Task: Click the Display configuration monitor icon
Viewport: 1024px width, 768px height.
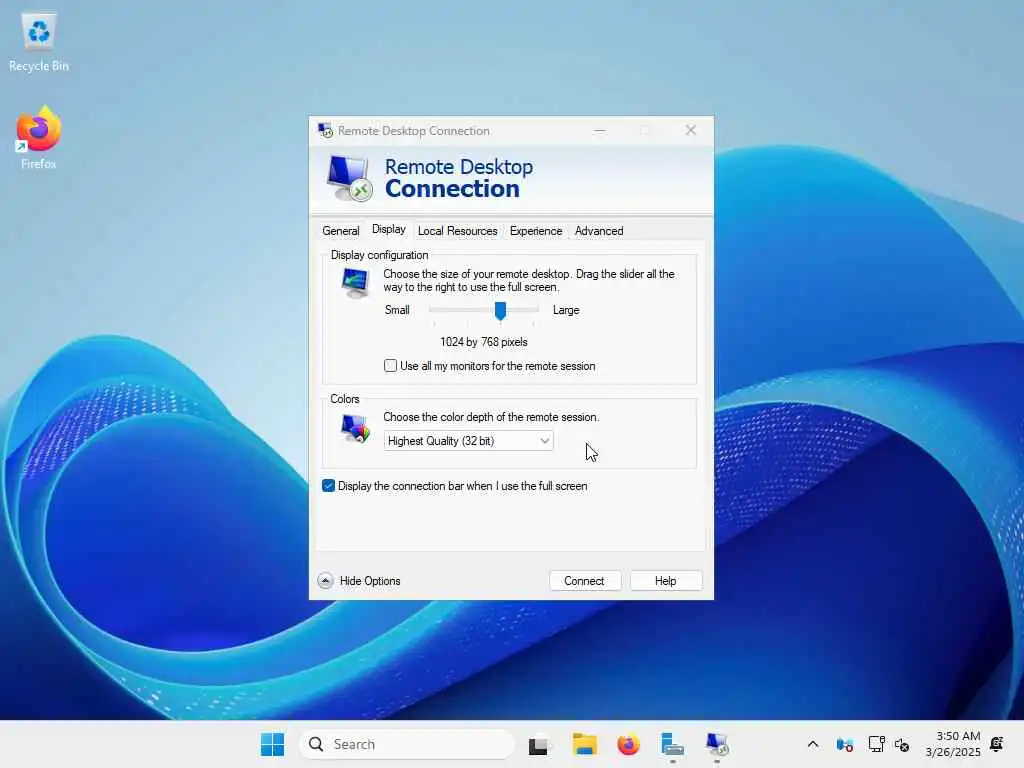Action: click(356, 283)
